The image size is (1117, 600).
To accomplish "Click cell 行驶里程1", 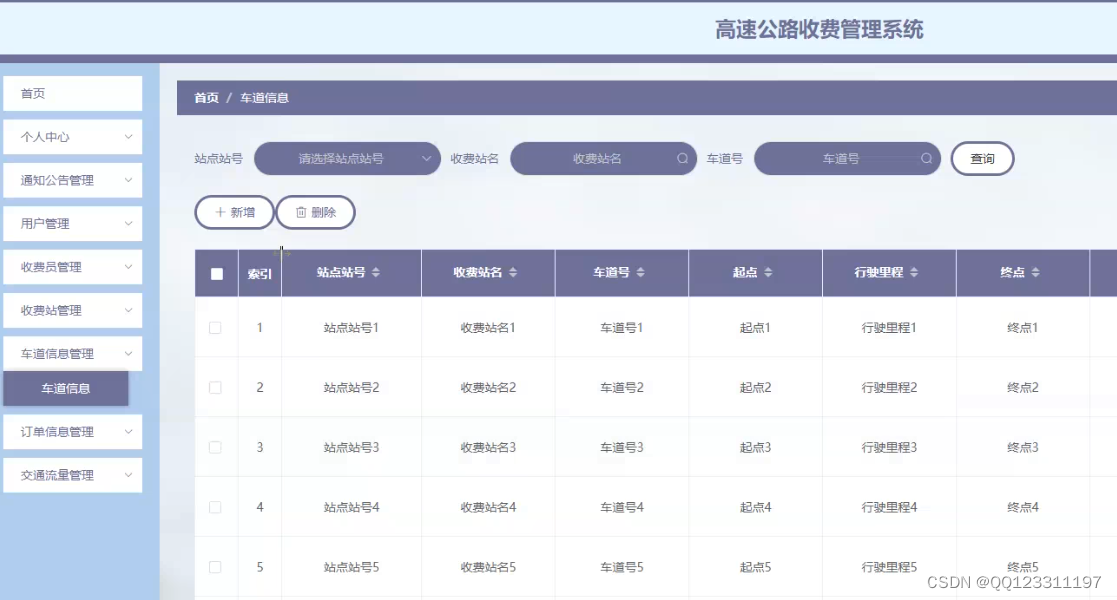I will pos(889,328).
